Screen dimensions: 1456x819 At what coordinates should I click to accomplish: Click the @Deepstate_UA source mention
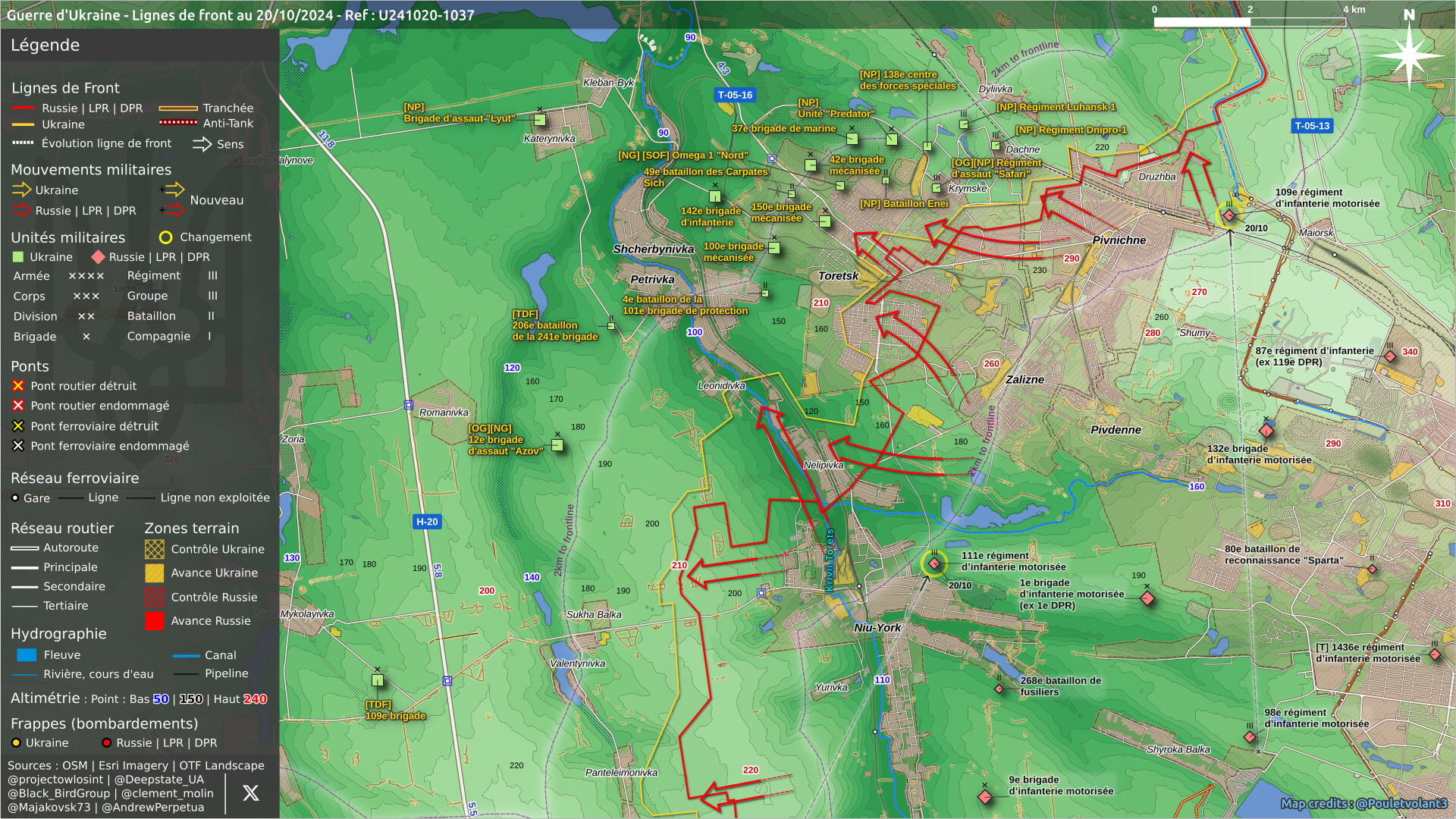click(x=159, y=780)
